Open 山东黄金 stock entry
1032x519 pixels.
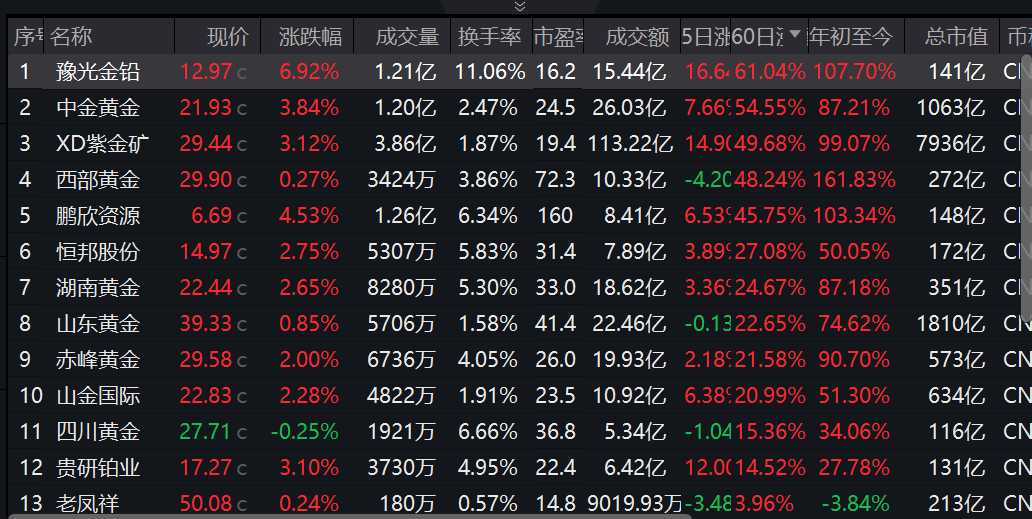98,324
